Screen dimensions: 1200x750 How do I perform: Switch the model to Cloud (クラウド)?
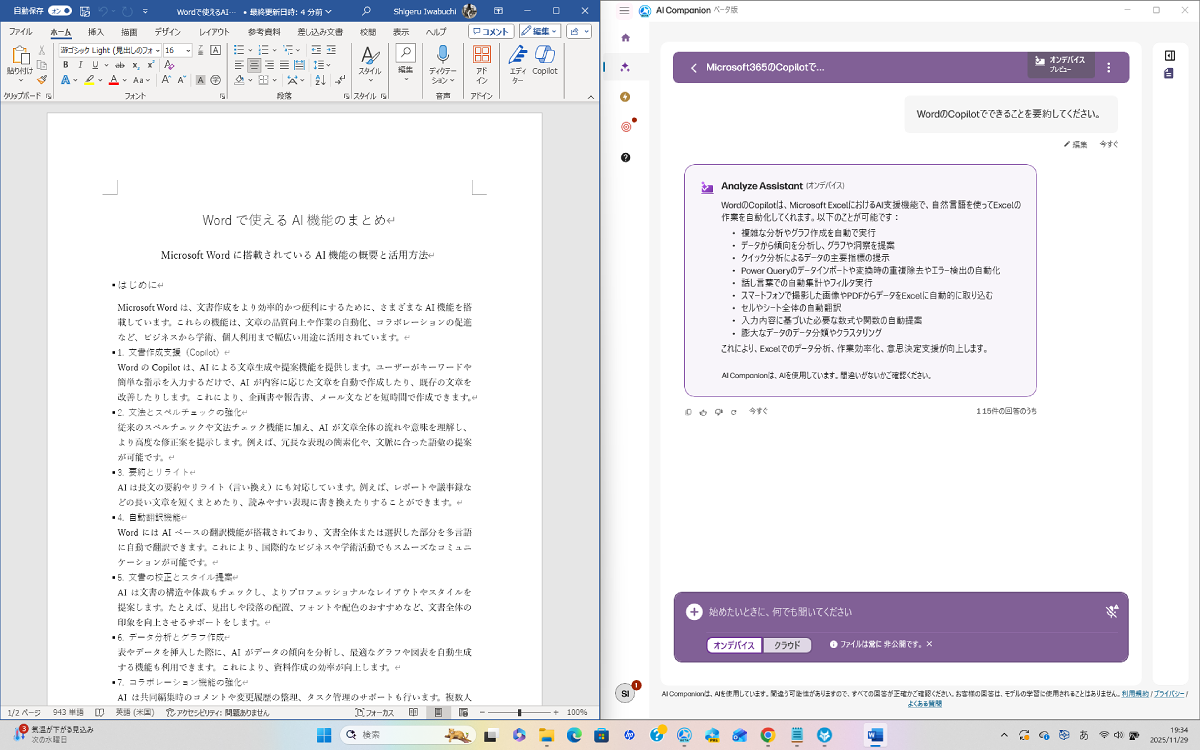click(x=787, y=645)
